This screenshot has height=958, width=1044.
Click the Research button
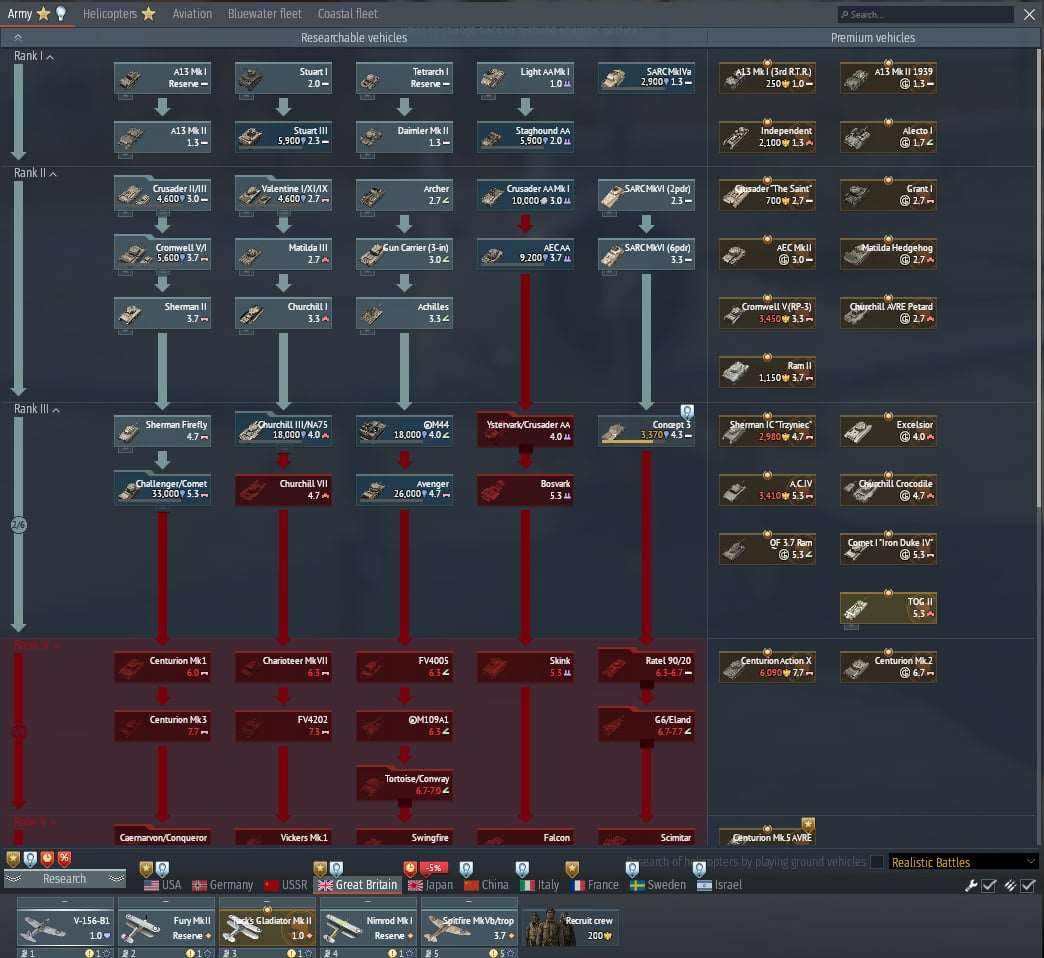[x=65, y=879]
